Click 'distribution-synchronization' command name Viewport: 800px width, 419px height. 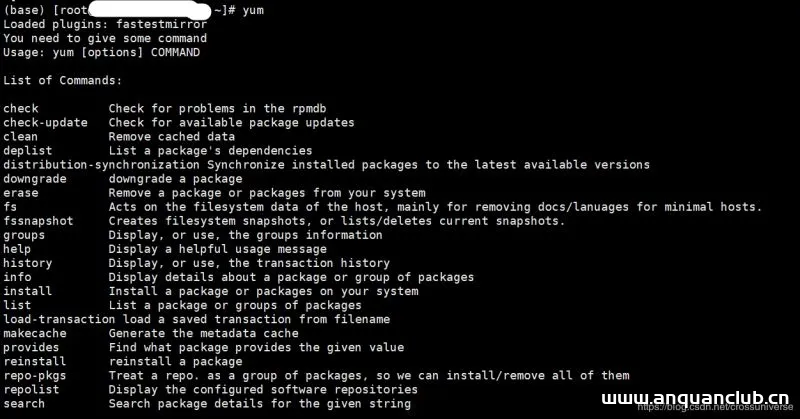point(101,165)
